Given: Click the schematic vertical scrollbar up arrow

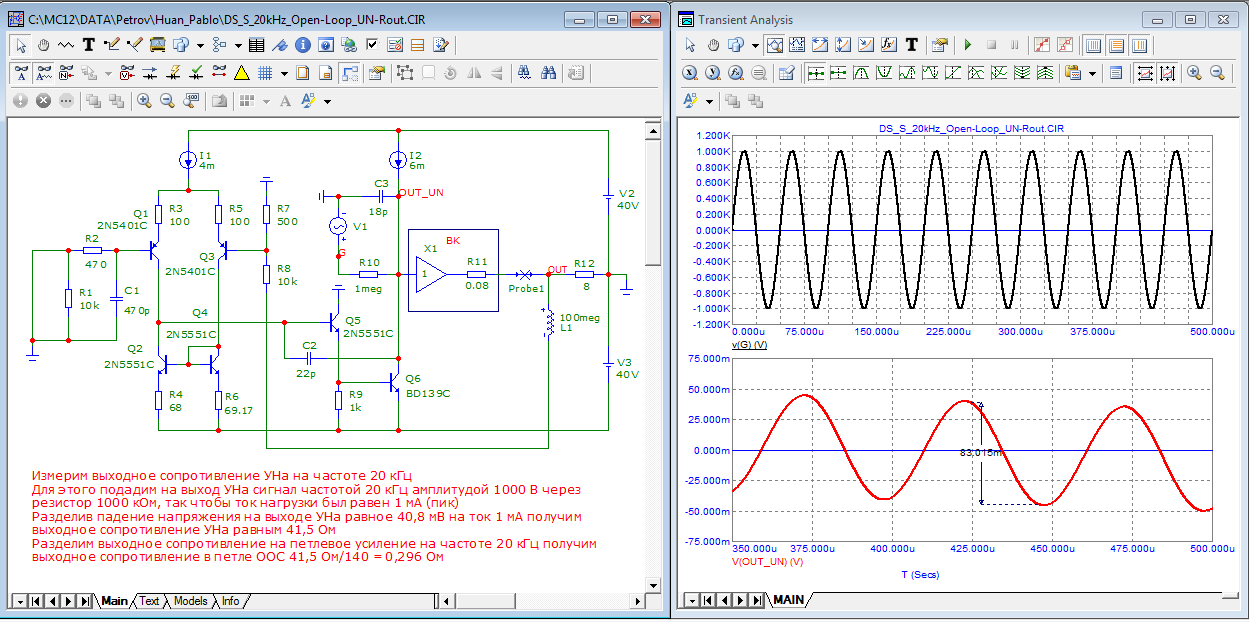Looking at the screenshot, I should click(652, 130).
